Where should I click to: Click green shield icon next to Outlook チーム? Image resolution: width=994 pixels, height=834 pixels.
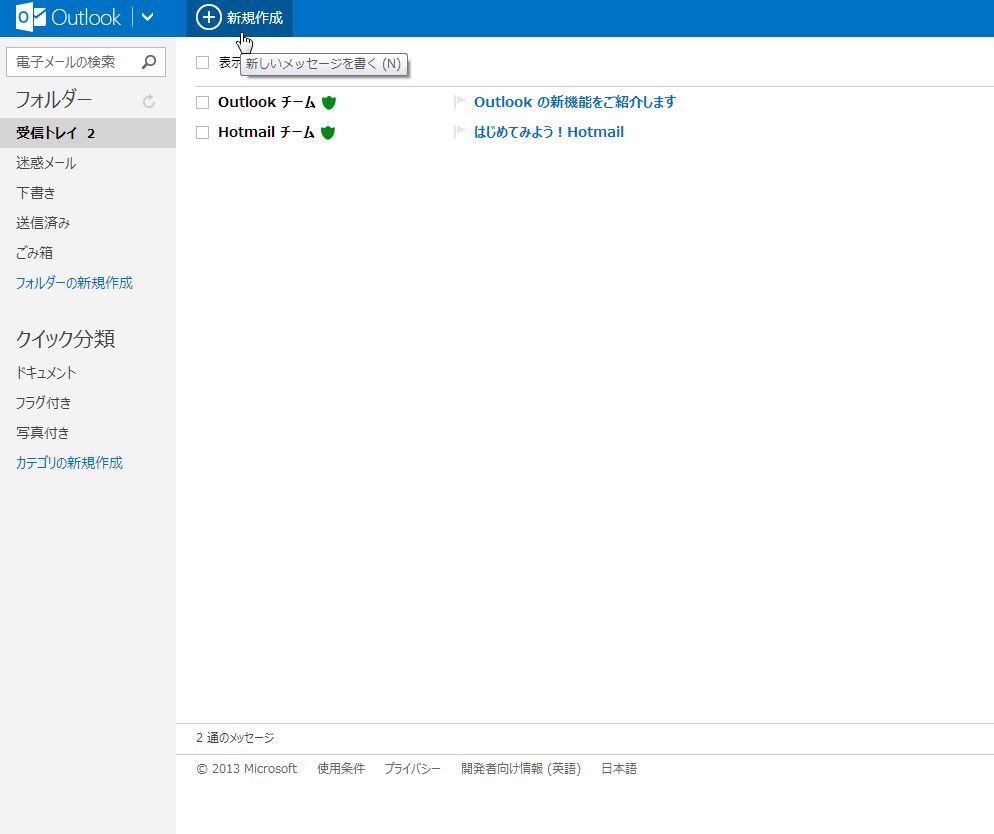click(x=328, y=103)
